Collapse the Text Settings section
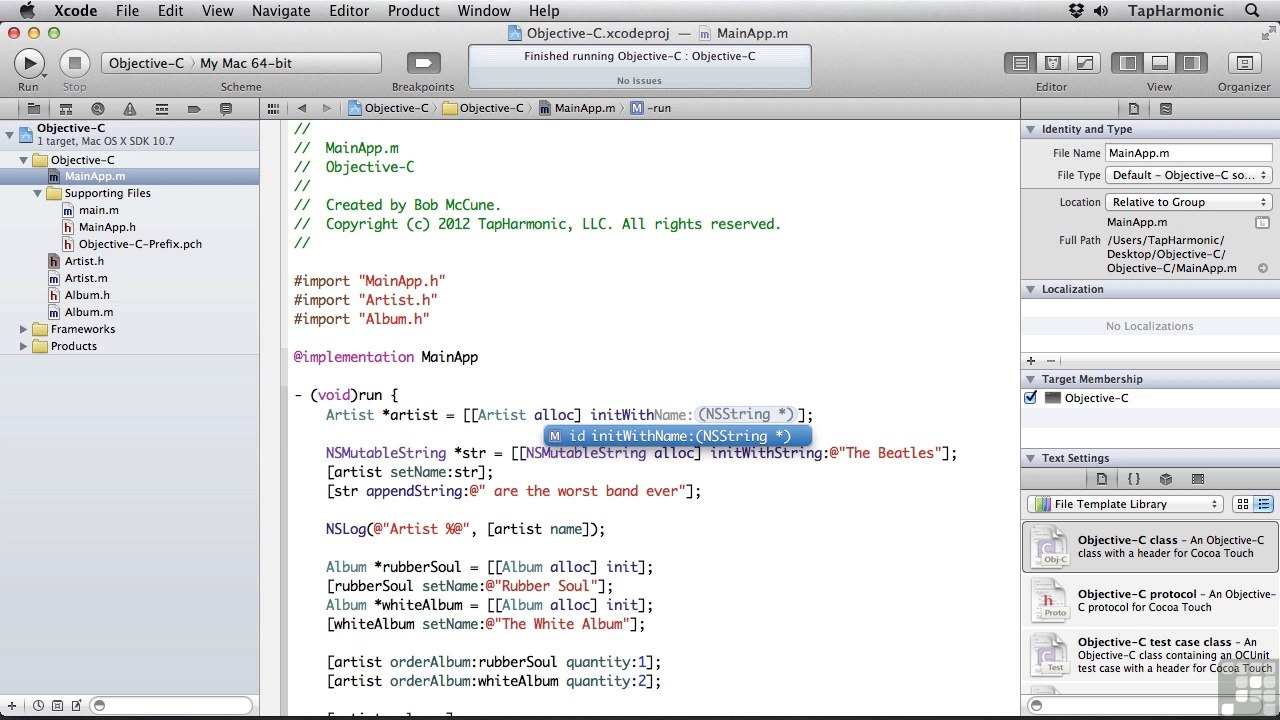 tap(1031, 458)
